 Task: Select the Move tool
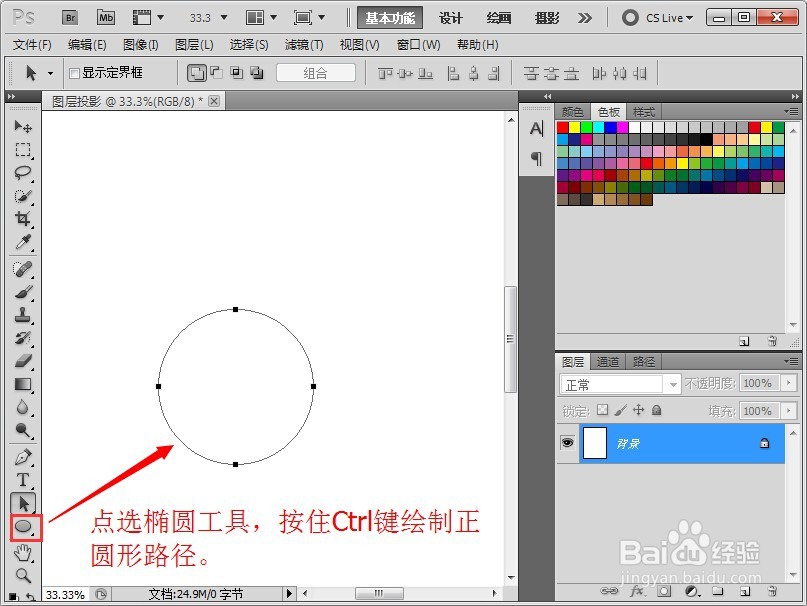point(23,126)
